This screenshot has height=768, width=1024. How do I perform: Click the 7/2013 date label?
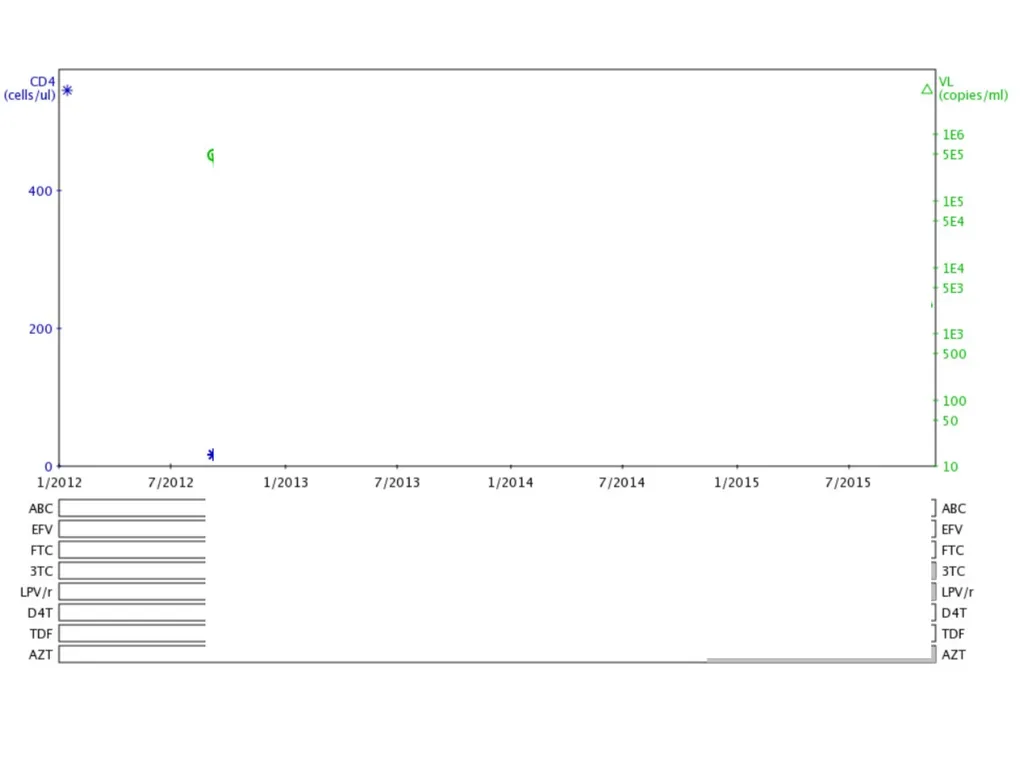(397, 483)
